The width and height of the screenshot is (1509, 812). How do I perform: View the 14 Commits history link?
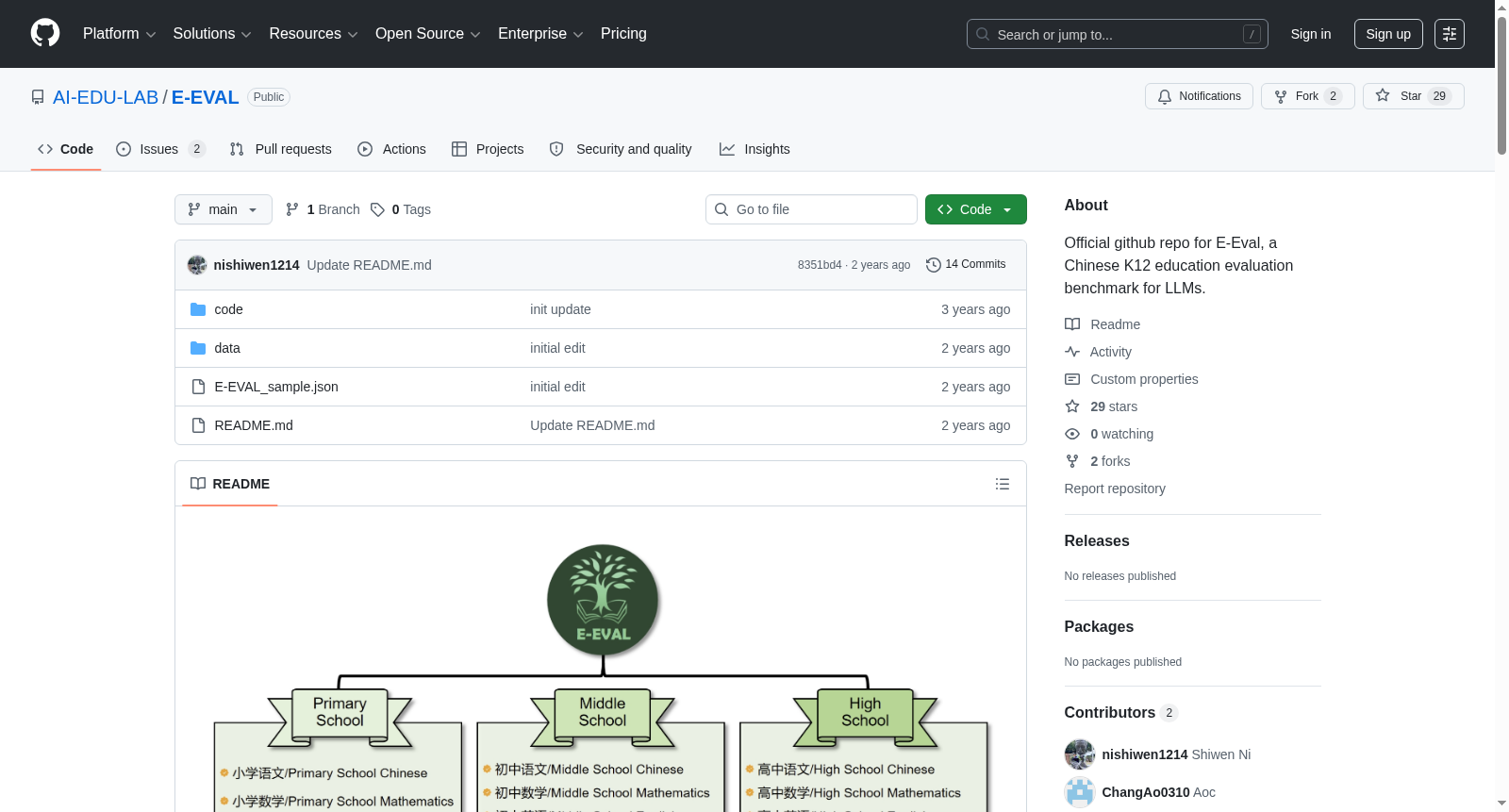(966, 265)
